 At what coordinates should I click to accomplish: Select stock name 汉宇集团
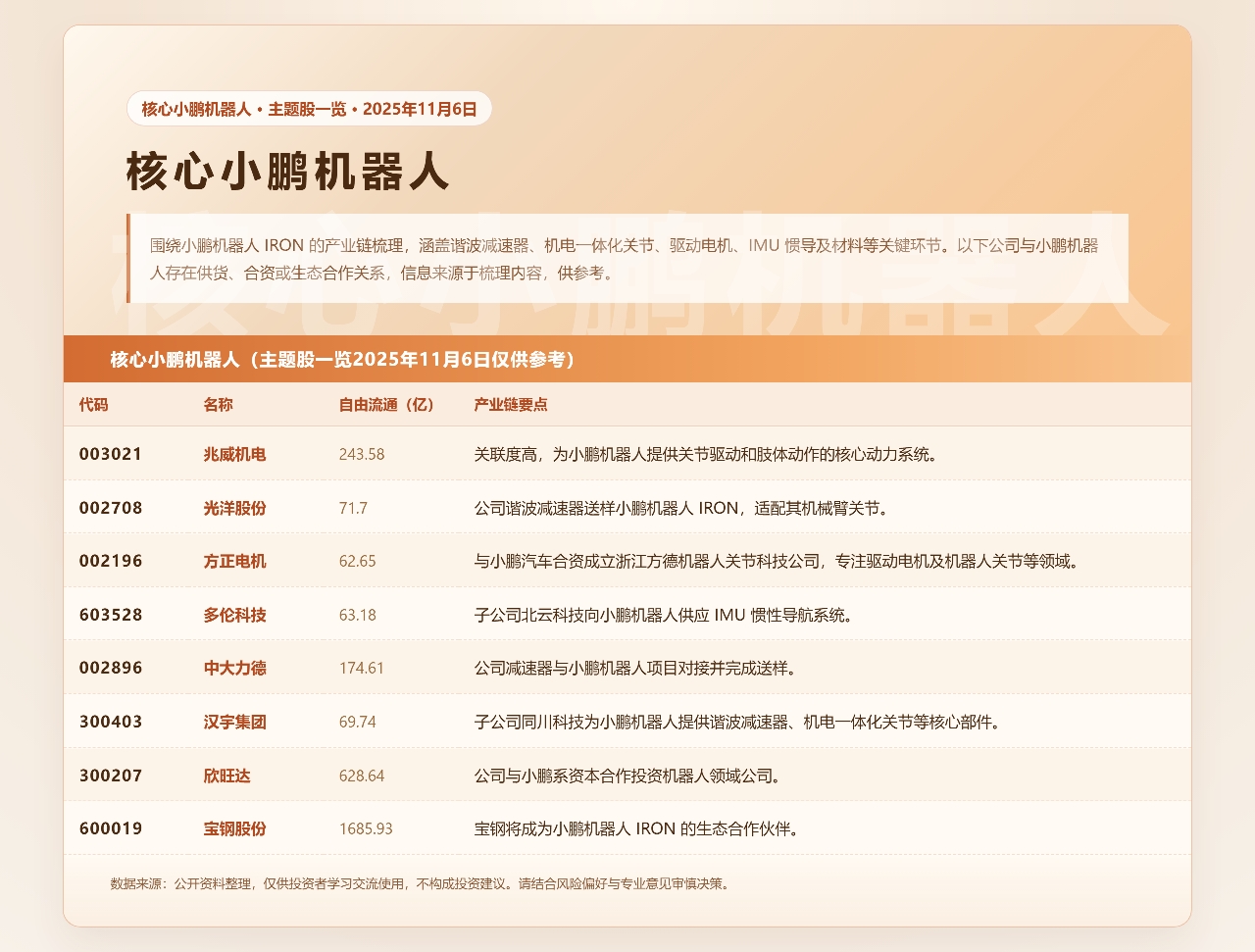point(235,722)
